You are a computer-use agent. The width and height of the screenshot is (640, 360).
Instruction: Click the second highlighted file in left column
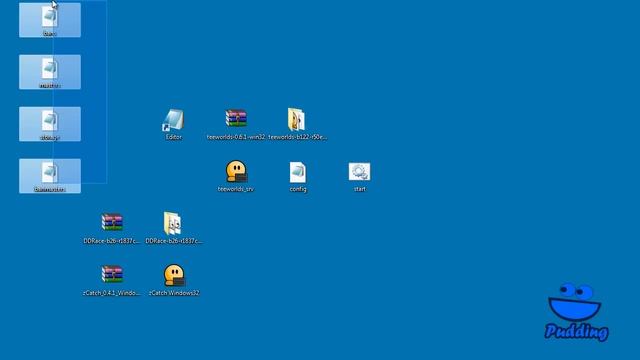50,72
